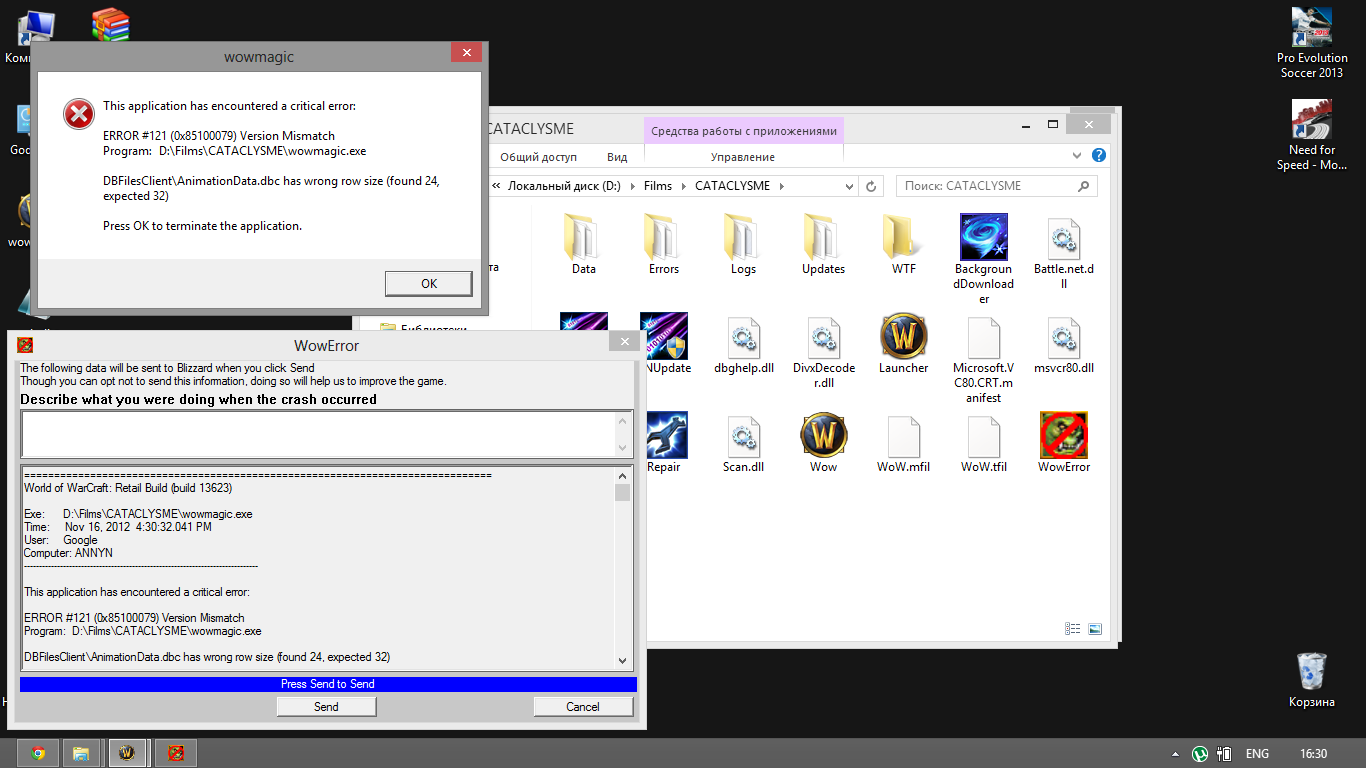Click Films in the address breadcrumb
This screenshot has width=1366, height=768.
(x=658, y=186)
